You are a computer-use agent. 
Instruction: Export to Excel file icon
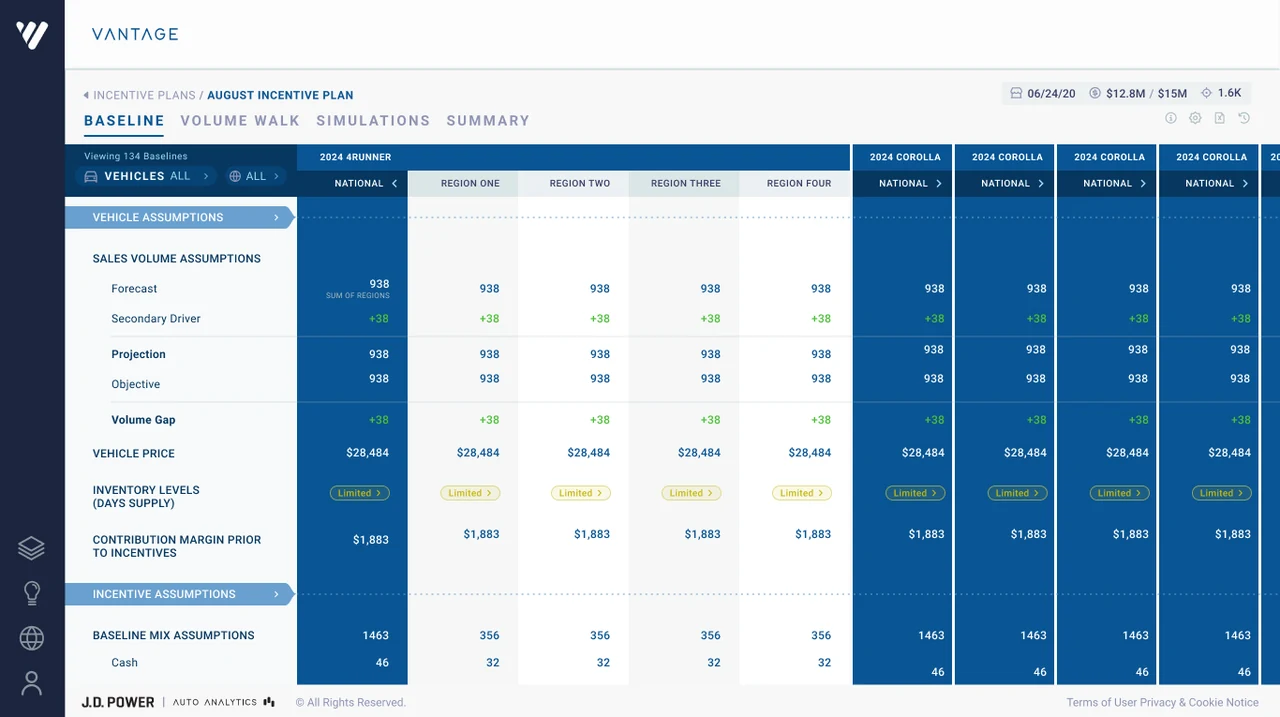point(1220,118)
